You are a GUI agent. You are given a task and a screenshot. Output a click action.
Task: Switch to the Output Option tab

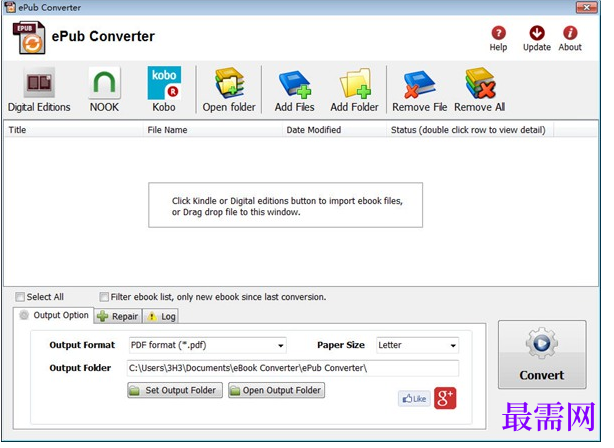54,315
